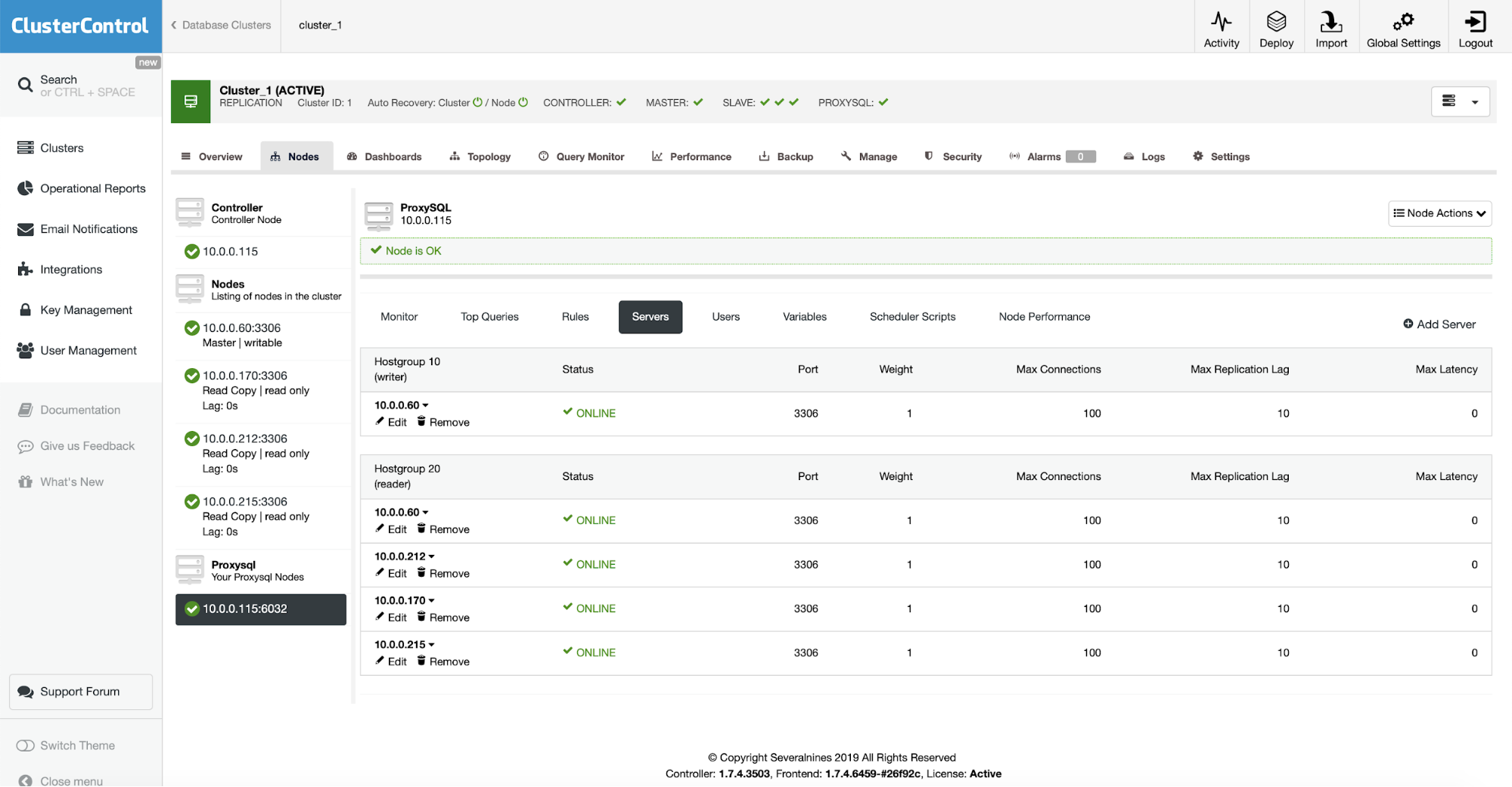Select ProxySQL node 10.0.0.115:6032
This screenshot has width=1512, height=787.
261,609
